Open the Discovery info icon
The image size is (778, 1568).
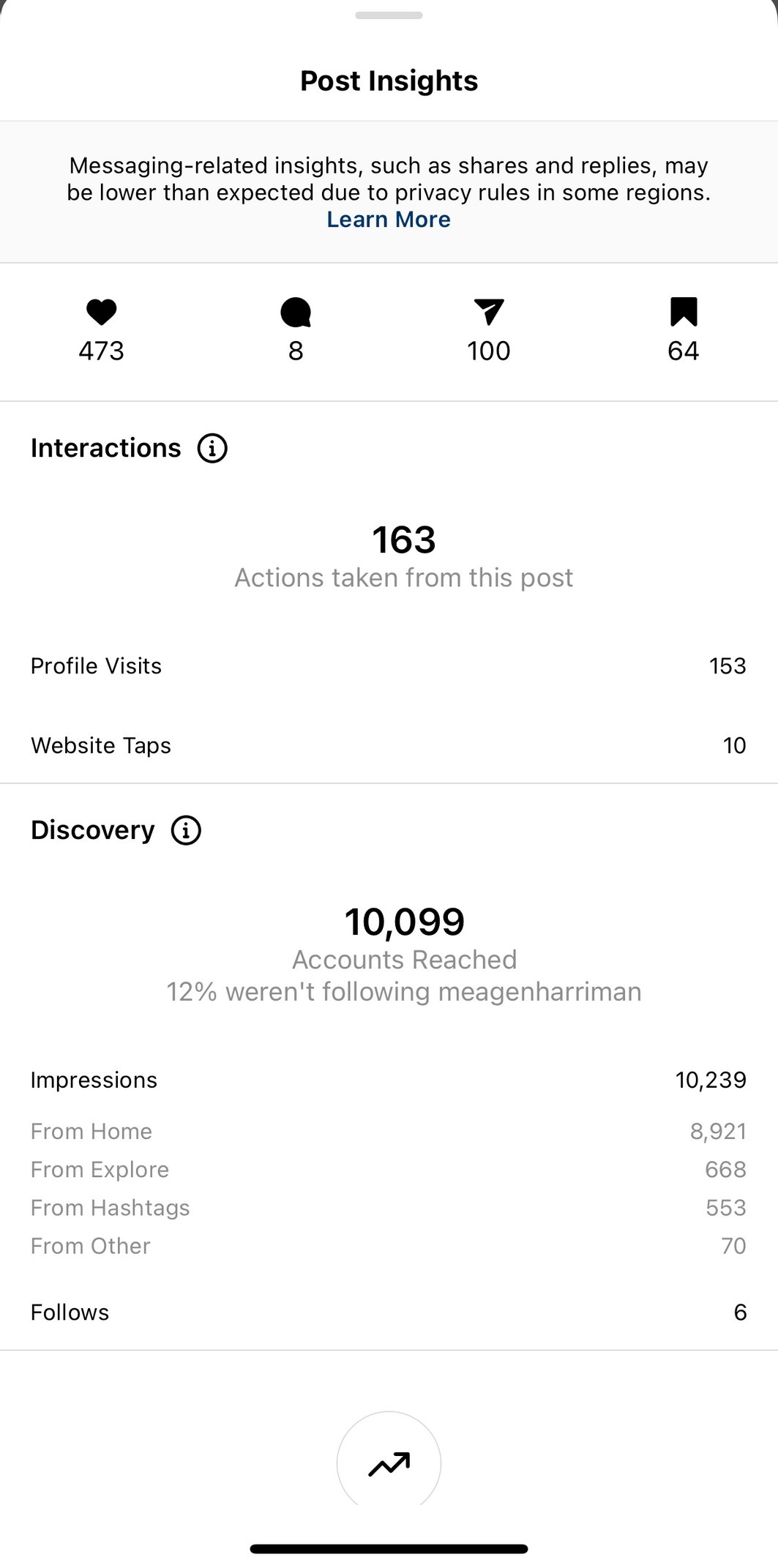[186, 830]
